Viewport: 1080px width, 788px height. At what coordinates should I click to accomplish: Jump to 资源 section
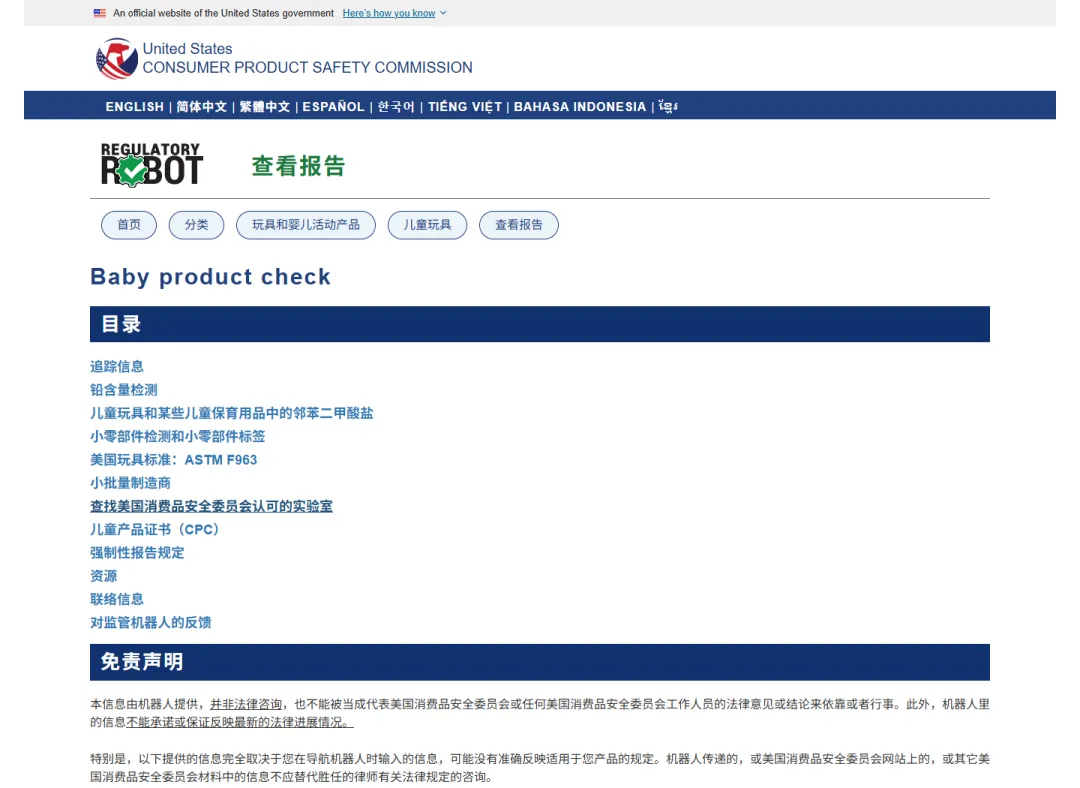point(103,576)
